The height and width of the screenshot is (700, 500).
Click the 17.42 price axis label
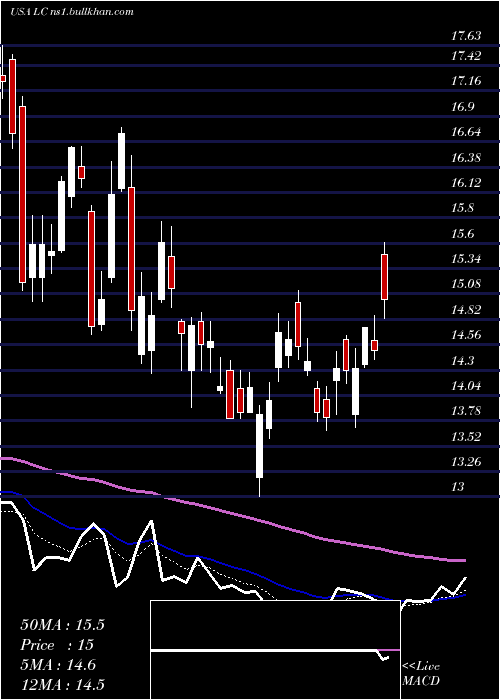pyautogui.click(x=466, y=56)
